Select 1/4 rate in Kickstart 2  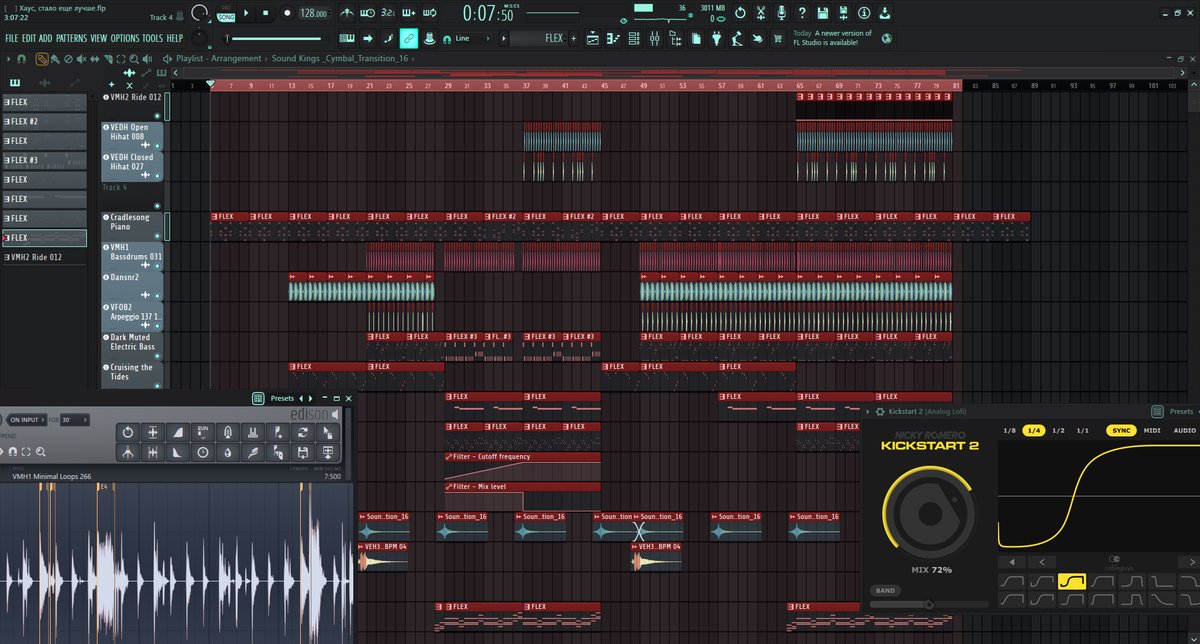tap(1033, 430)
